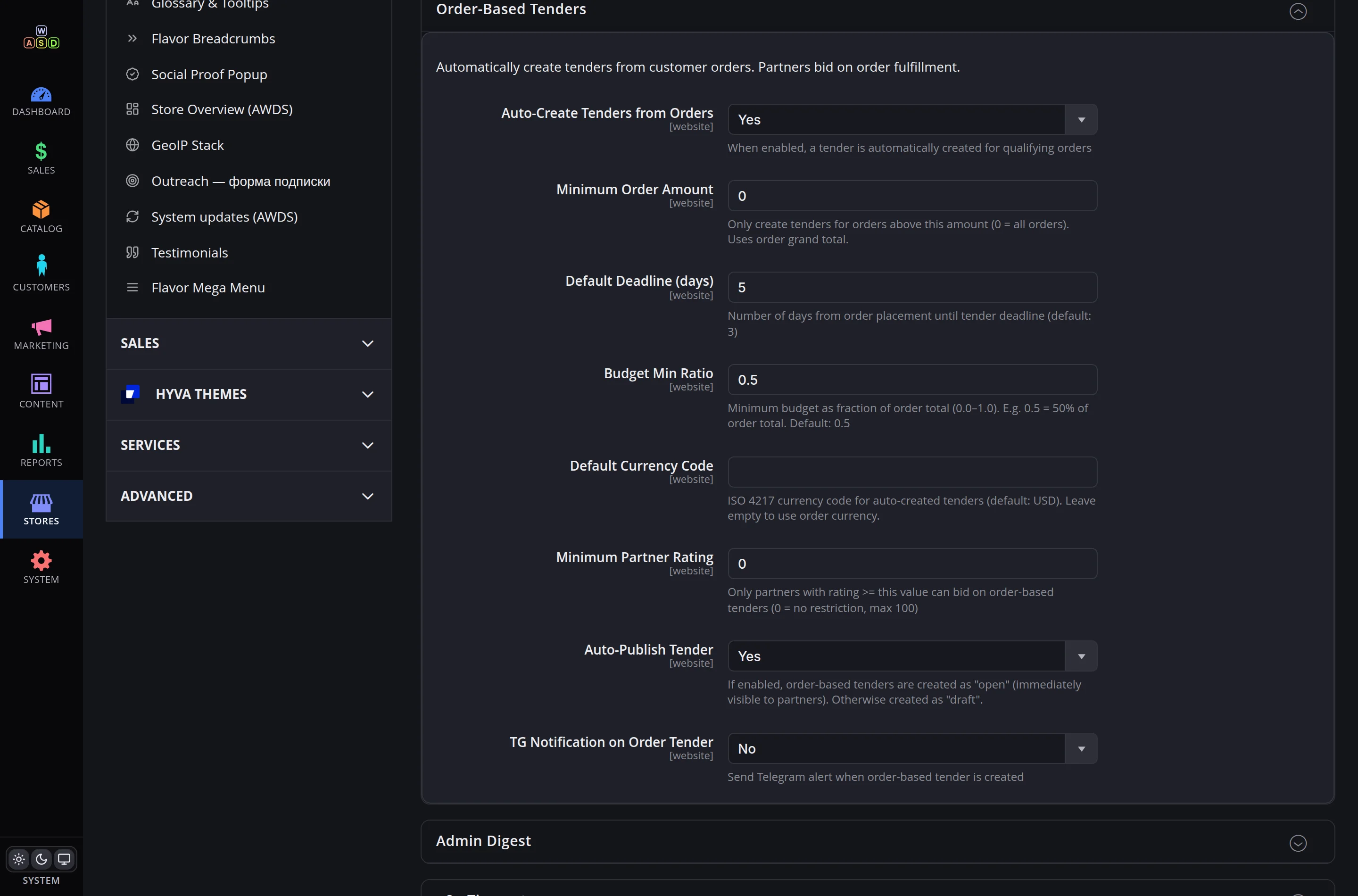Open System updates (AWDS) settings

[224, 217]
